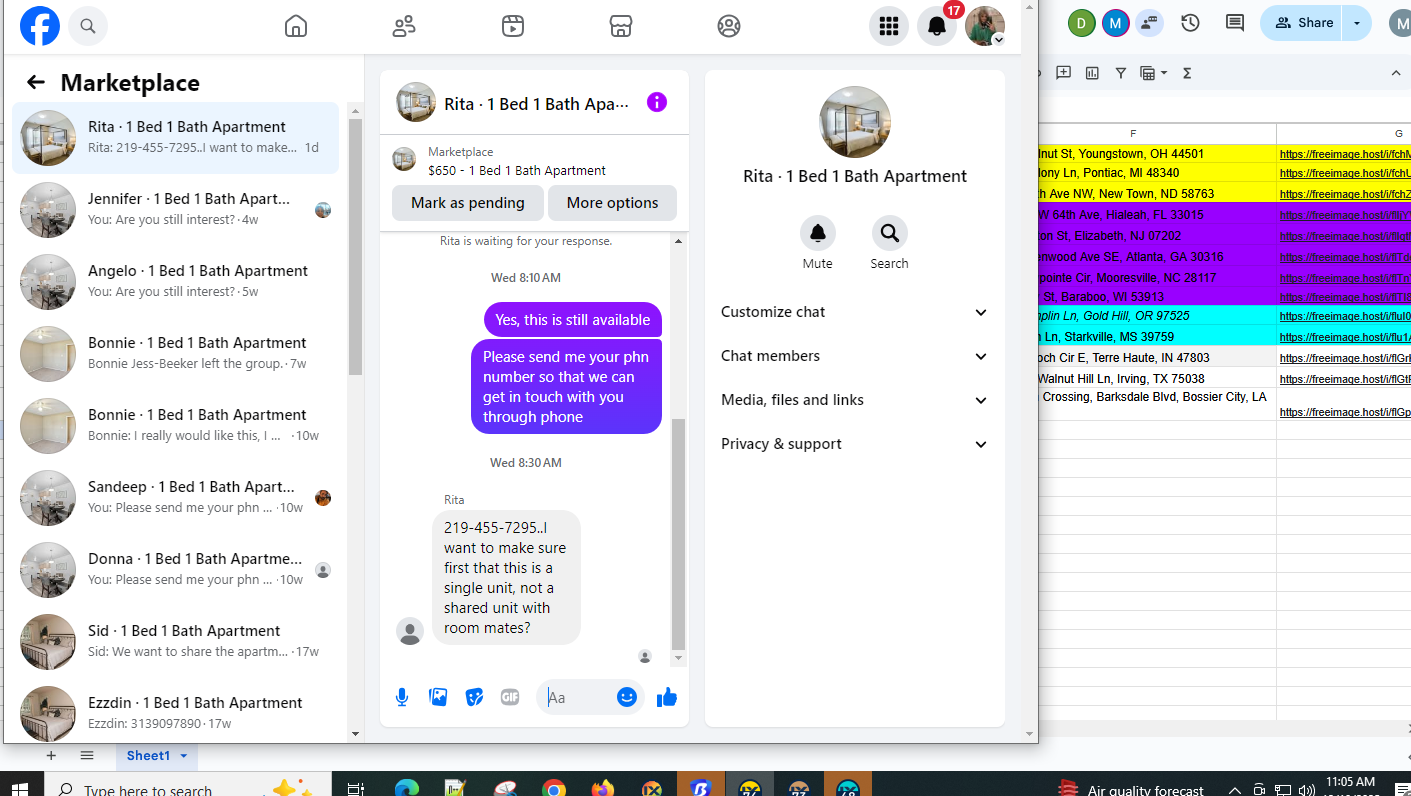
Task: Open Sid conversation in list
Action: (176, 642)
